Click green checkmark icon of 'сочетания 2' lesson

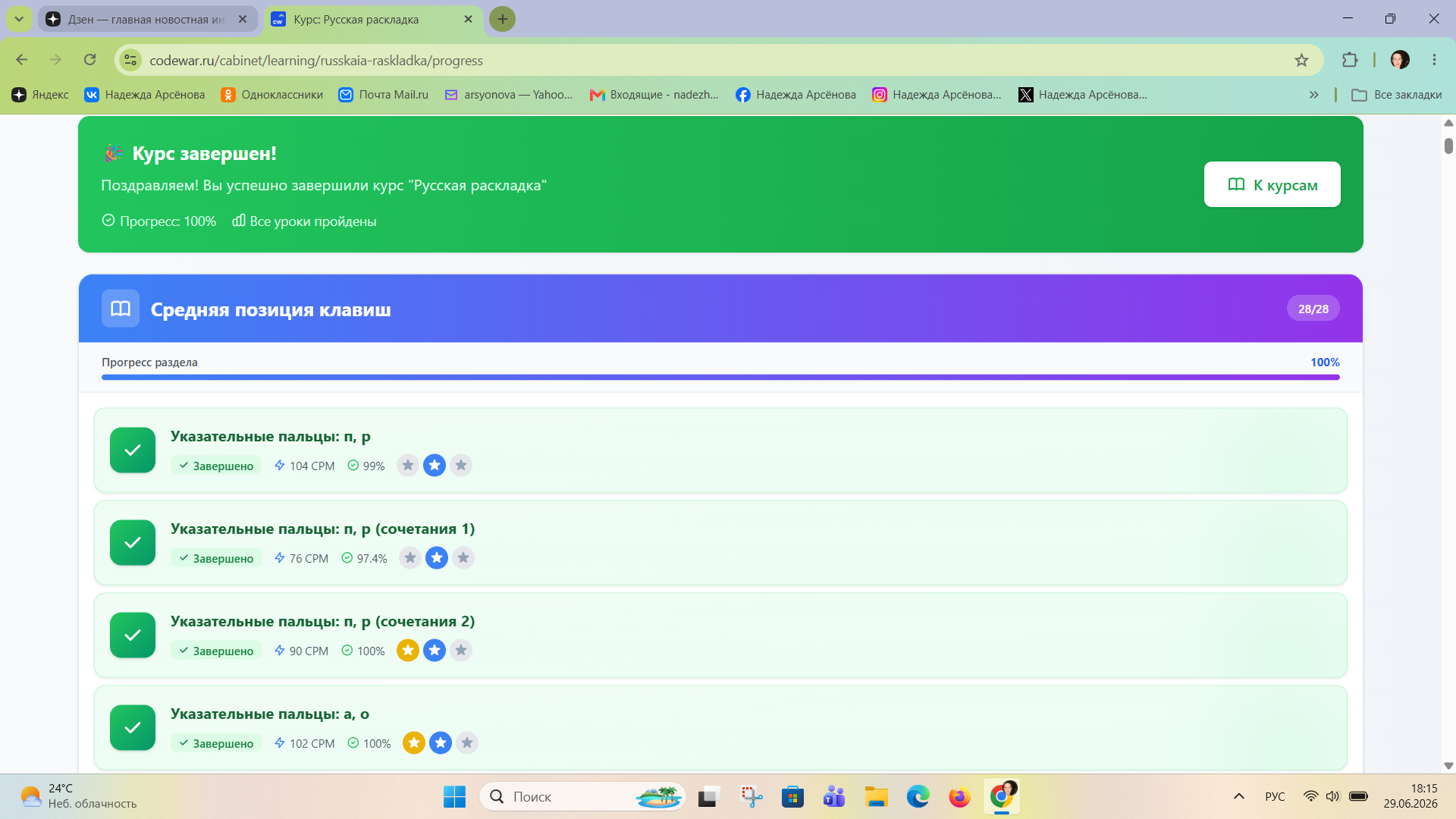point(133,635)
